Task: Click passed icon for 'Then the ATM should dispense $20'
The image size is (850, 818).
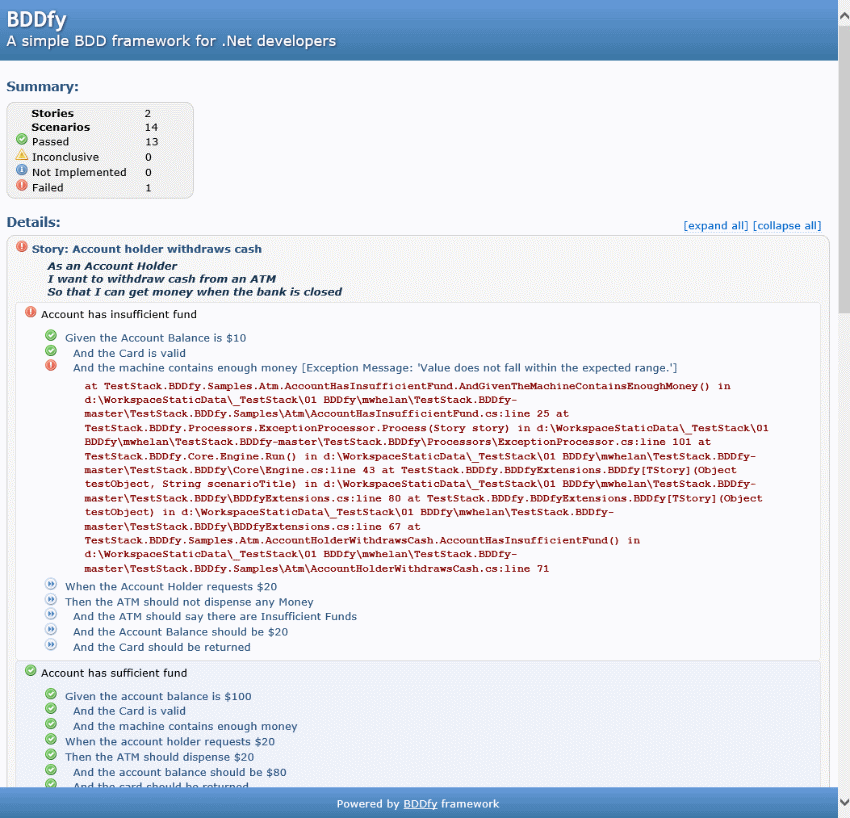Action: (51, 755)
